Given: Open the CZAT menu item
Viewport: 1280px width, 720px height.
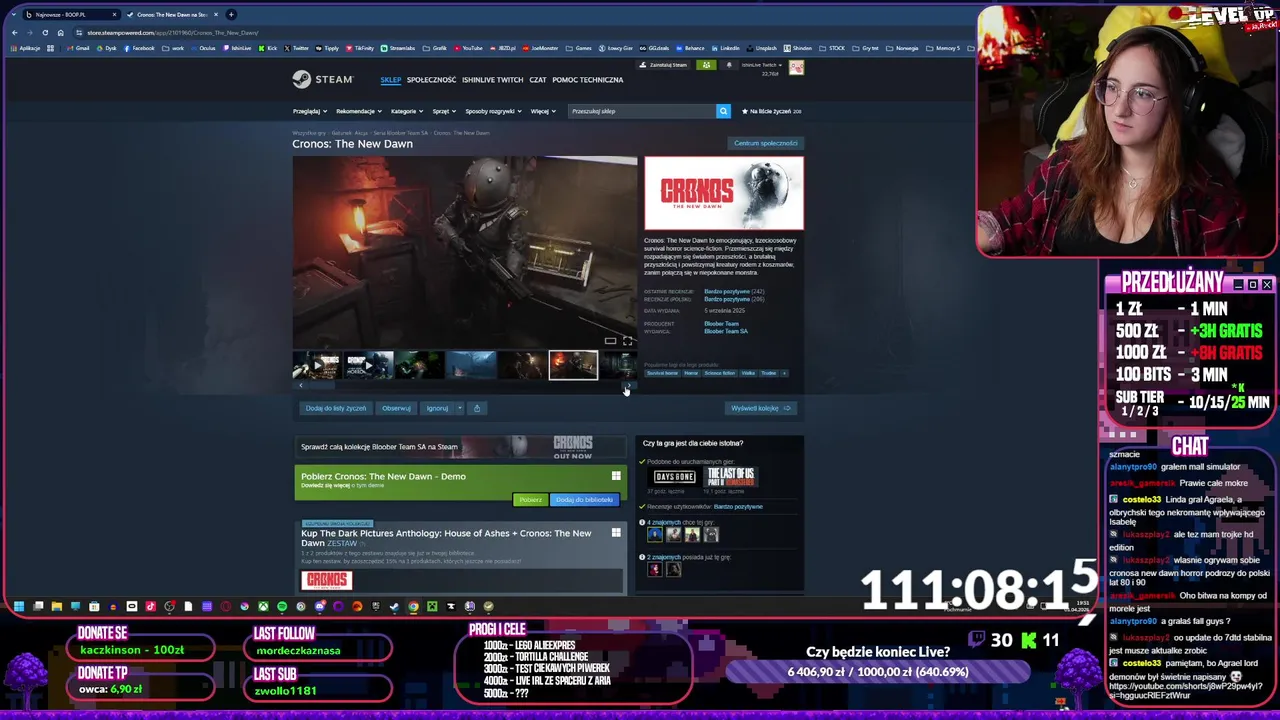Looking at the screenshot, I should click(x=538, y=80).
